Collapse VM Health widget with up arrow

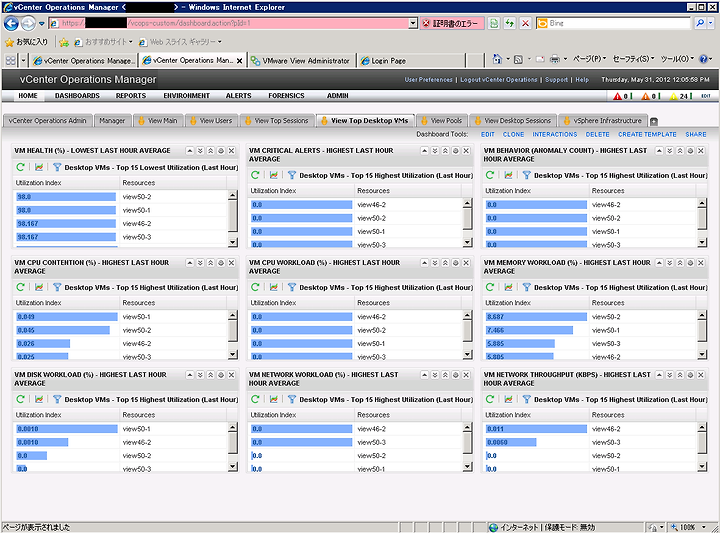point(190,151)
